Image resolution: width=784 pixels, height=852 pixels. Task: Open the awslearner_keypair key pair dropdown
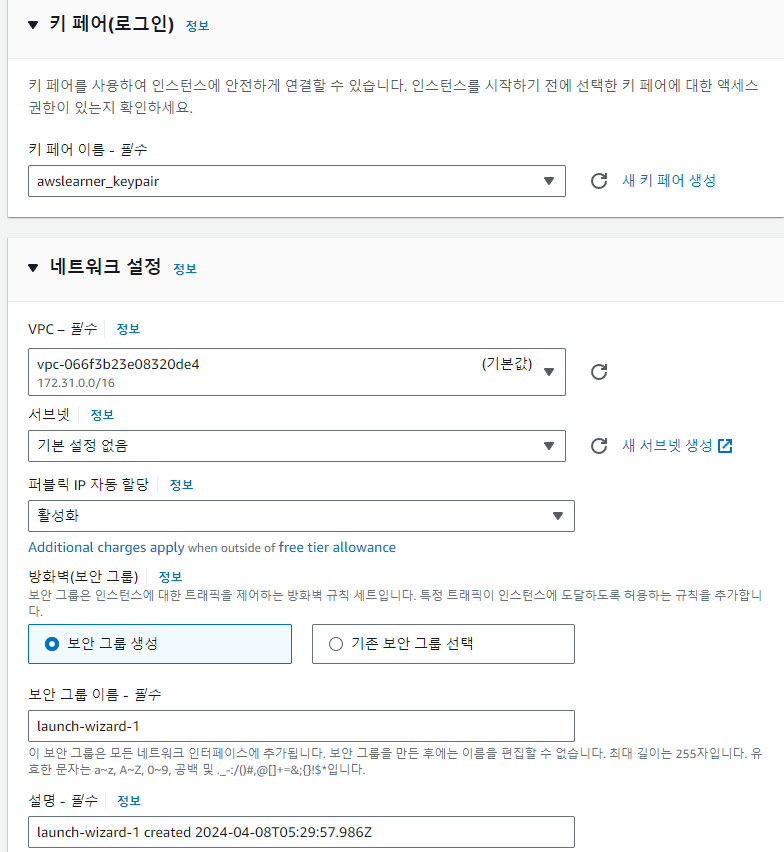pyautogui.click(x=297, y=181)
